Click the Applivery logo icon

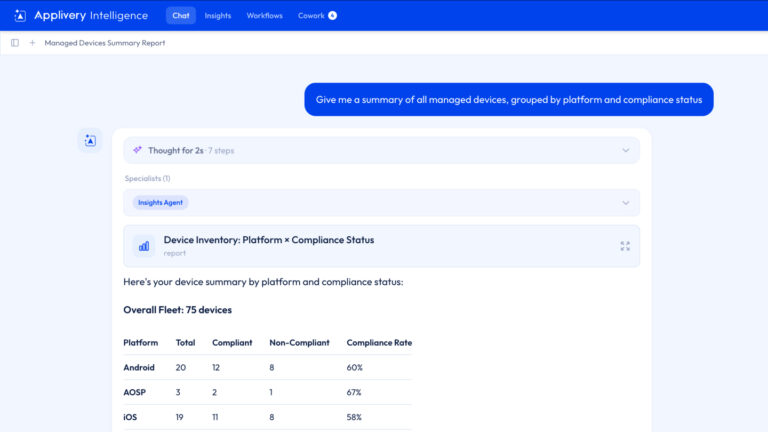click(20, 16)
